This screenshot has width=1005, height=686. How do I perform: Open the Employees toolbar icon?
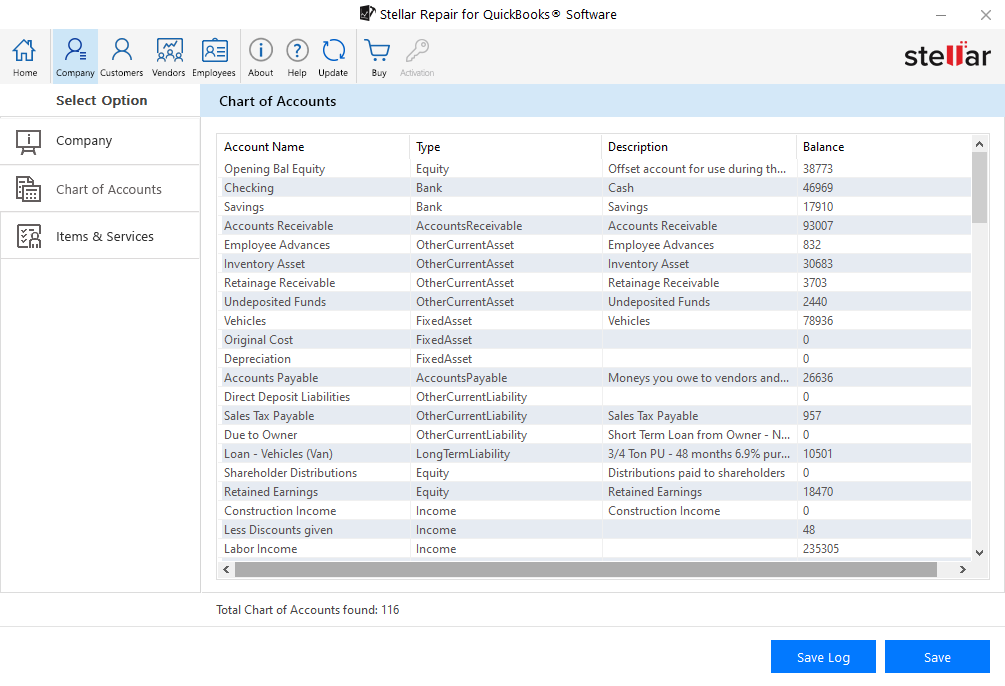[x=214, y=56]
